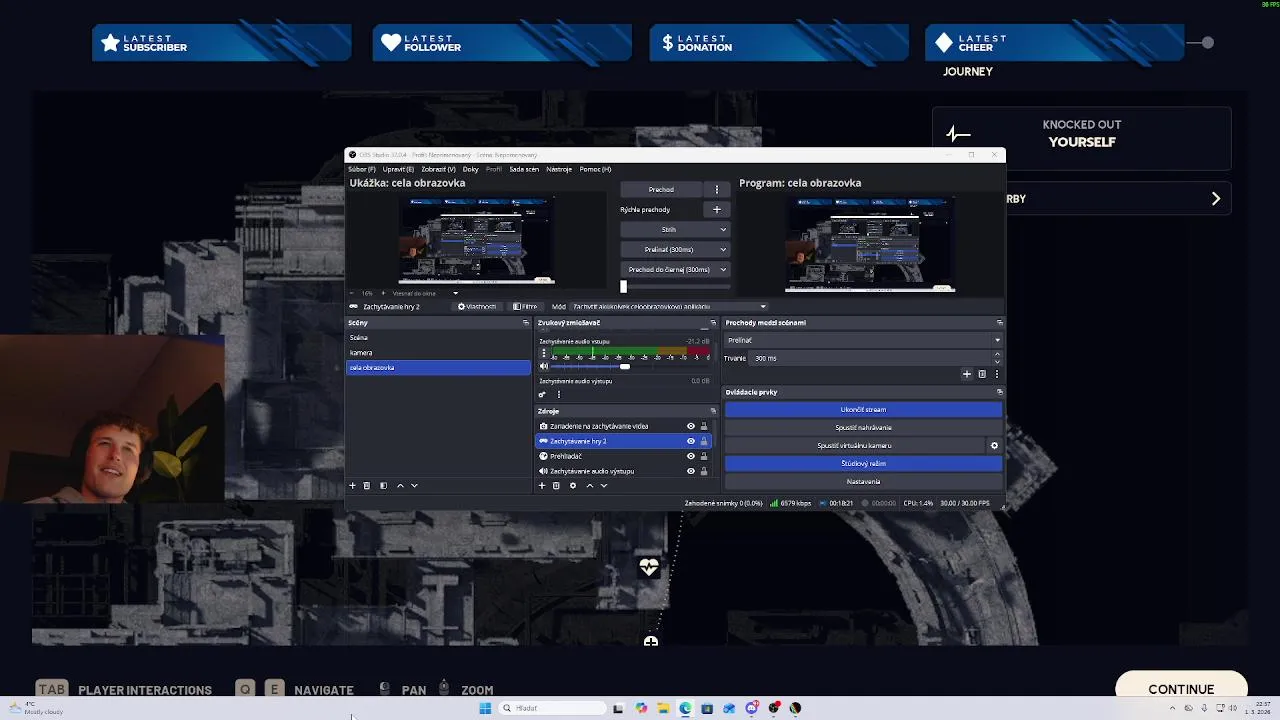The height and width of the screenshot is (720, 1280).
Task: Toggle the Štúdiový režim button
Action: (863, 463)
